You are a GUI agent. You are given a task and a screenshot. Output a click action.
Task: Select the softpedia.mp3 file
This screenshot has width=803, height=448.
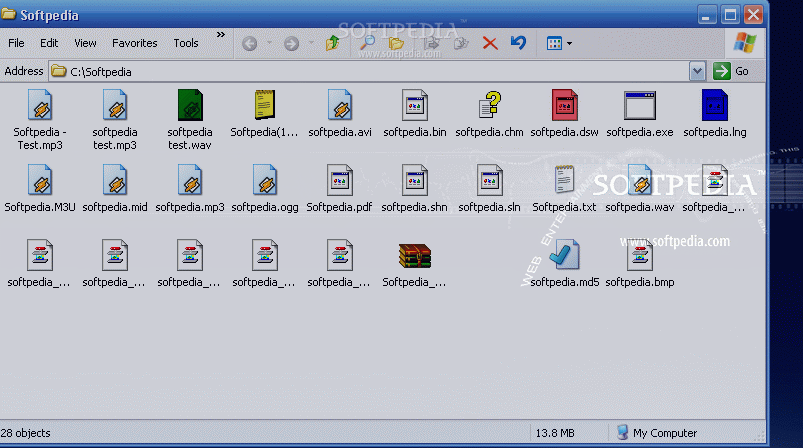coord(190,188)
